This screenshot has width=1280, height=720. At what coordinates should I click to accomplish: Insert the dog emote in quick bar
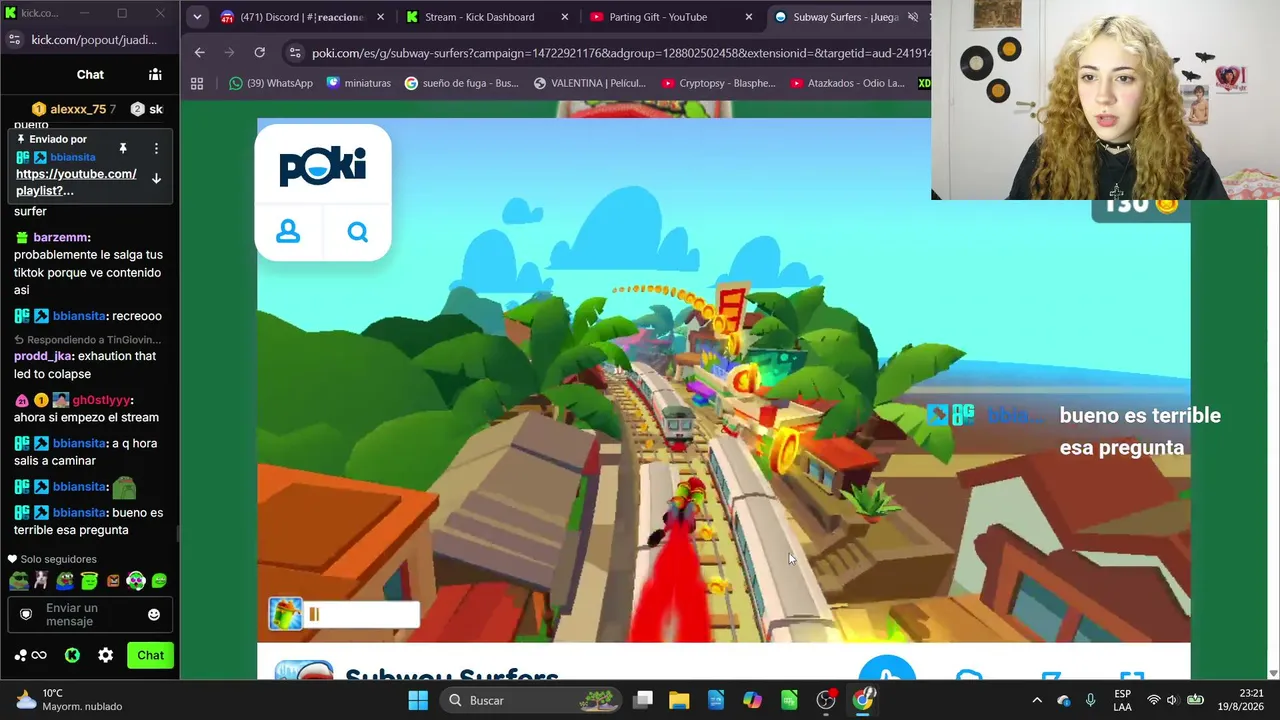point(41,580)
